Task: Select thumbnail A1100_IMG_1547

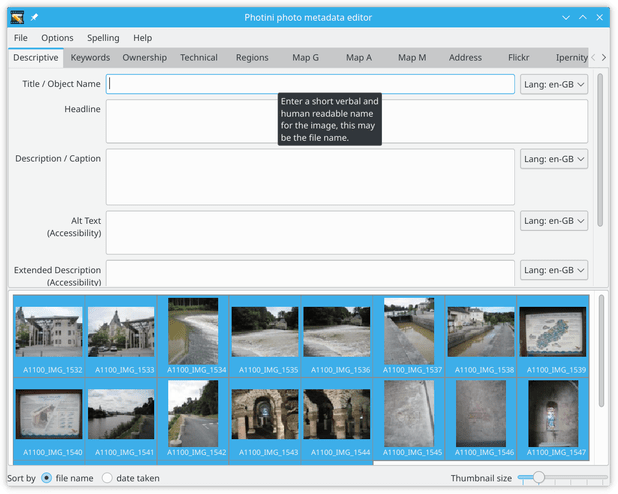Action: click(x=553, y=419)
